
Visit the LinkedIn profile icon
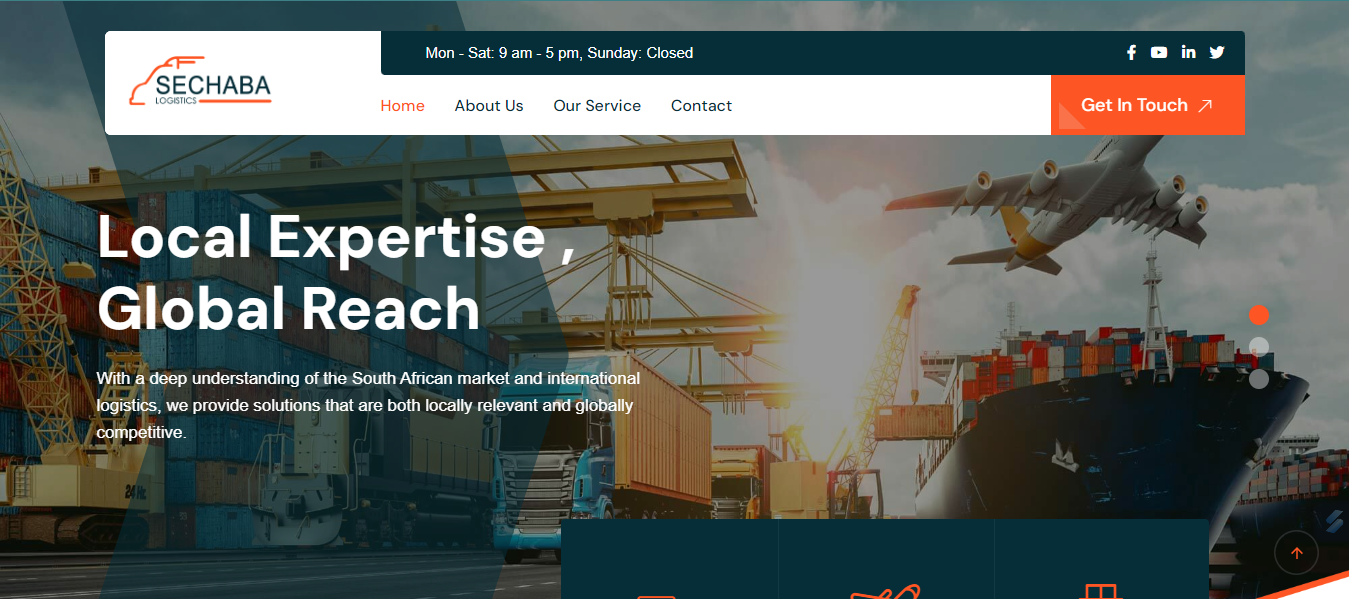[x=1188, y=52]
